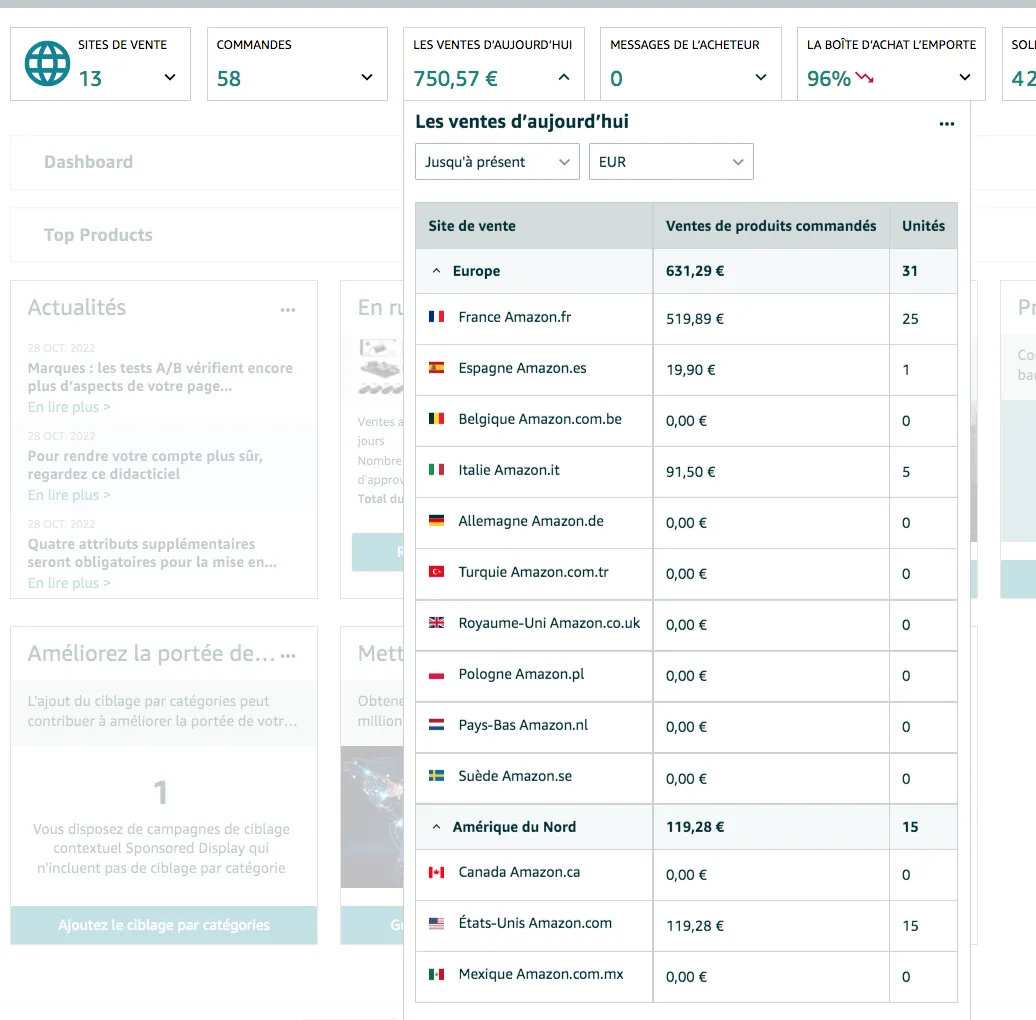Read more on the four attributes news
Screen dimensions: 1036x1020
coord(69,583)
